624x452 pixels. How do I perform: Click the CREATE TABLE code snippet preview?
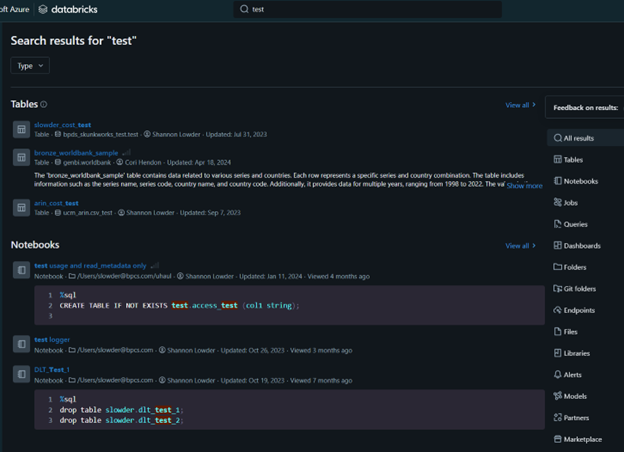pyautogui.click(x=289, y=305)
